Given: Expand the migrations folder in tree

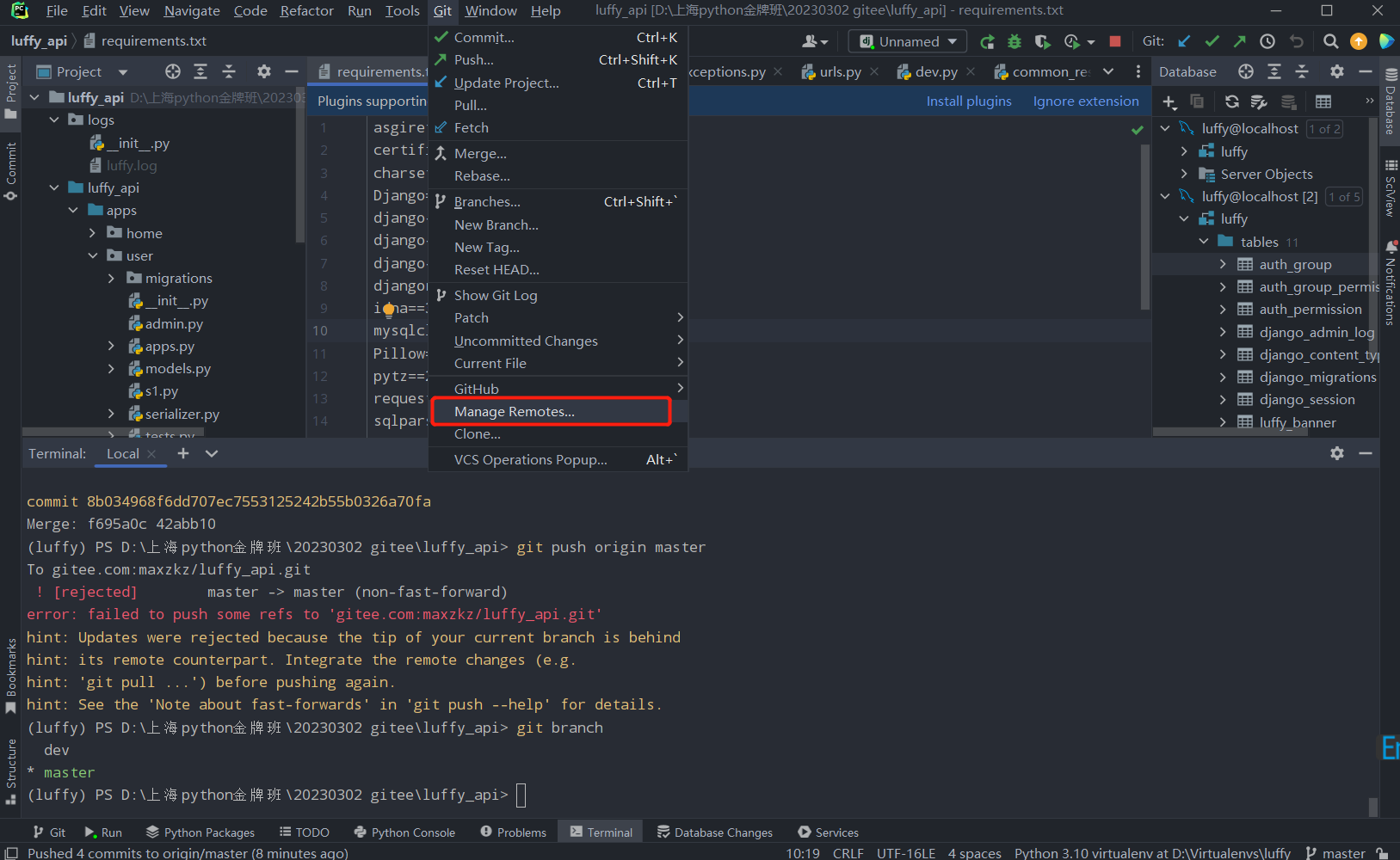Looking at the screenshot, I should (111, 278).
